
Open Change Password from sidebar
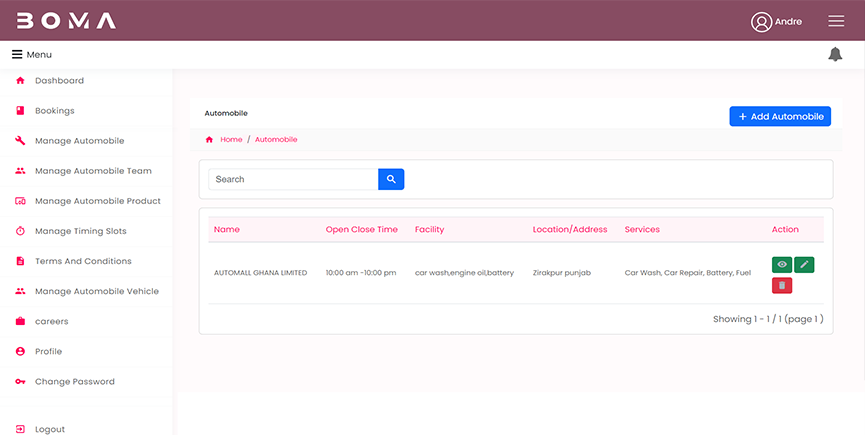74,382
